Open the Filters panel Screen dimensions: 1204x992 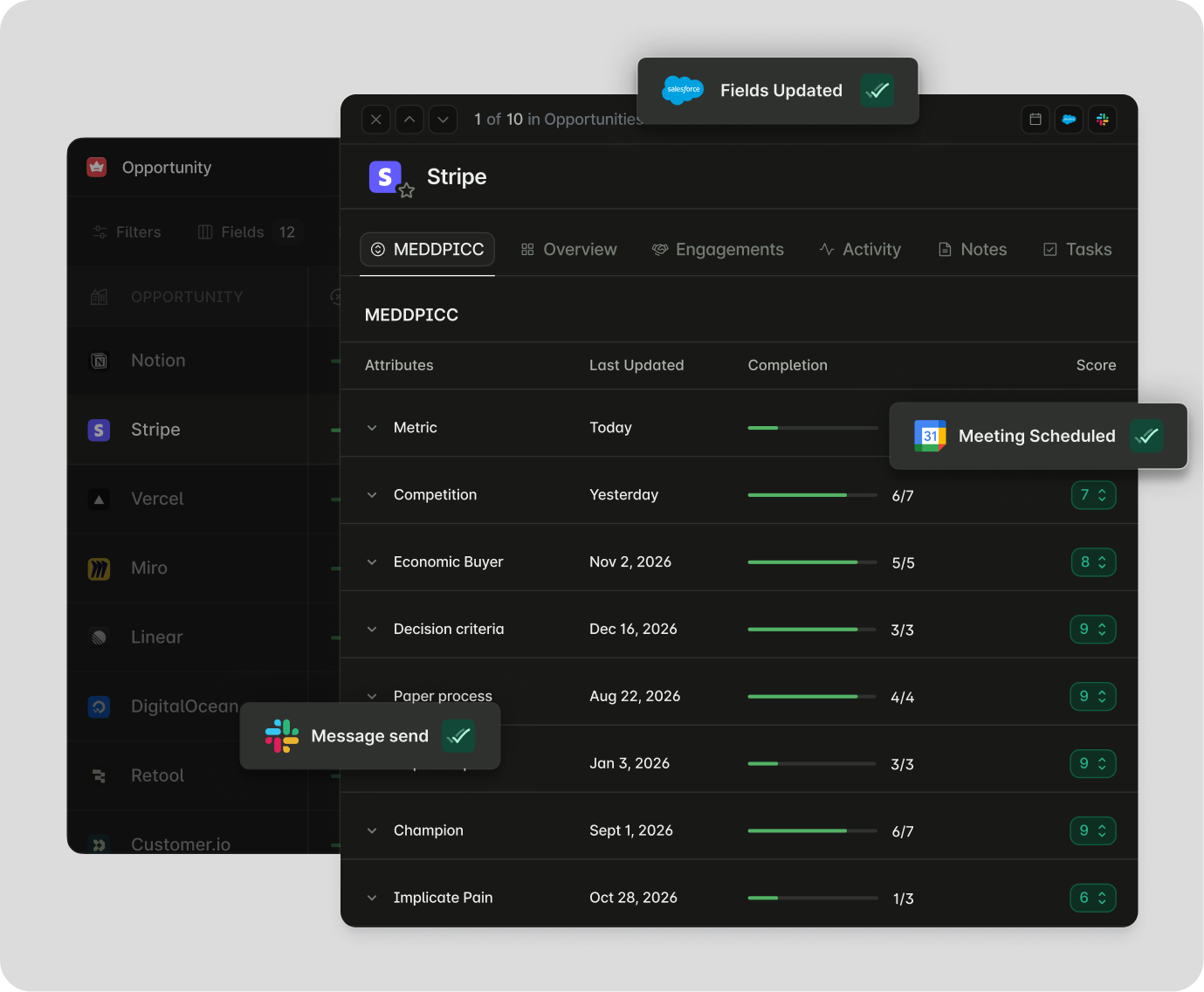[127, 232]
